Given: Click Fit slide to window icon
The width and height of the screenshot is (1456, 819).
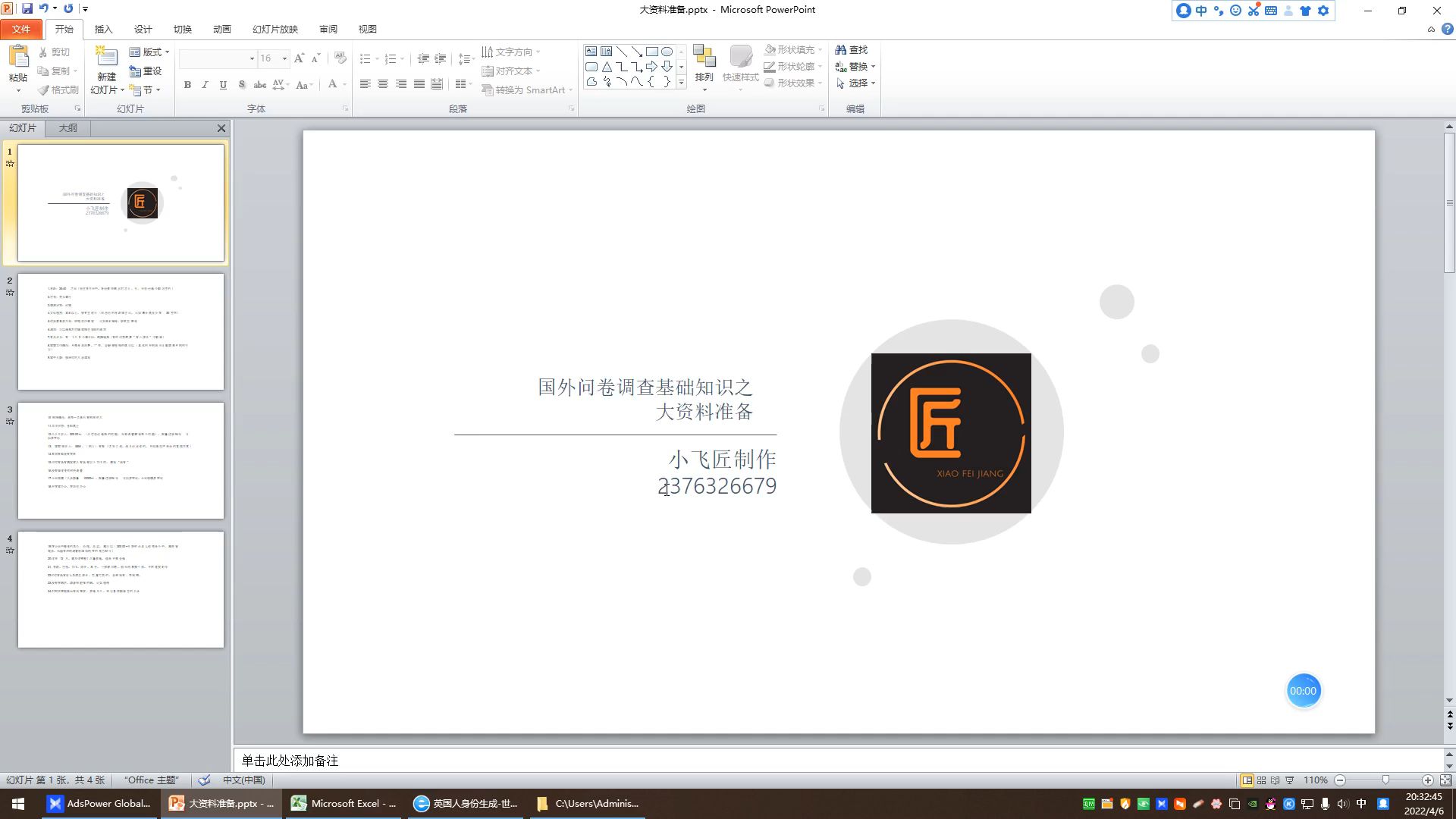Looking at the screenshot, I should [x=1445, y=780].
